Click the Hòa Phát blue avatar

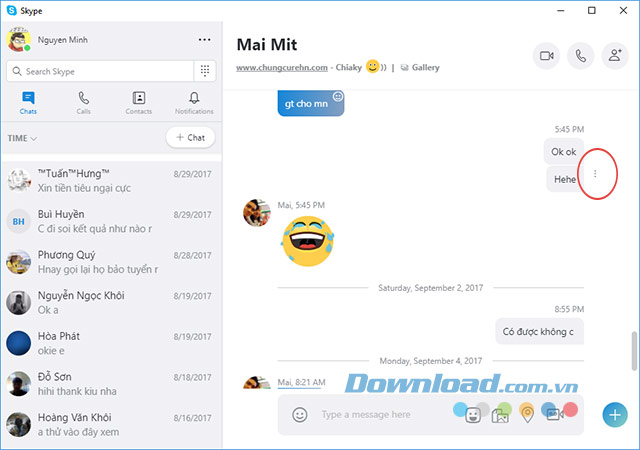click(18, 343)
